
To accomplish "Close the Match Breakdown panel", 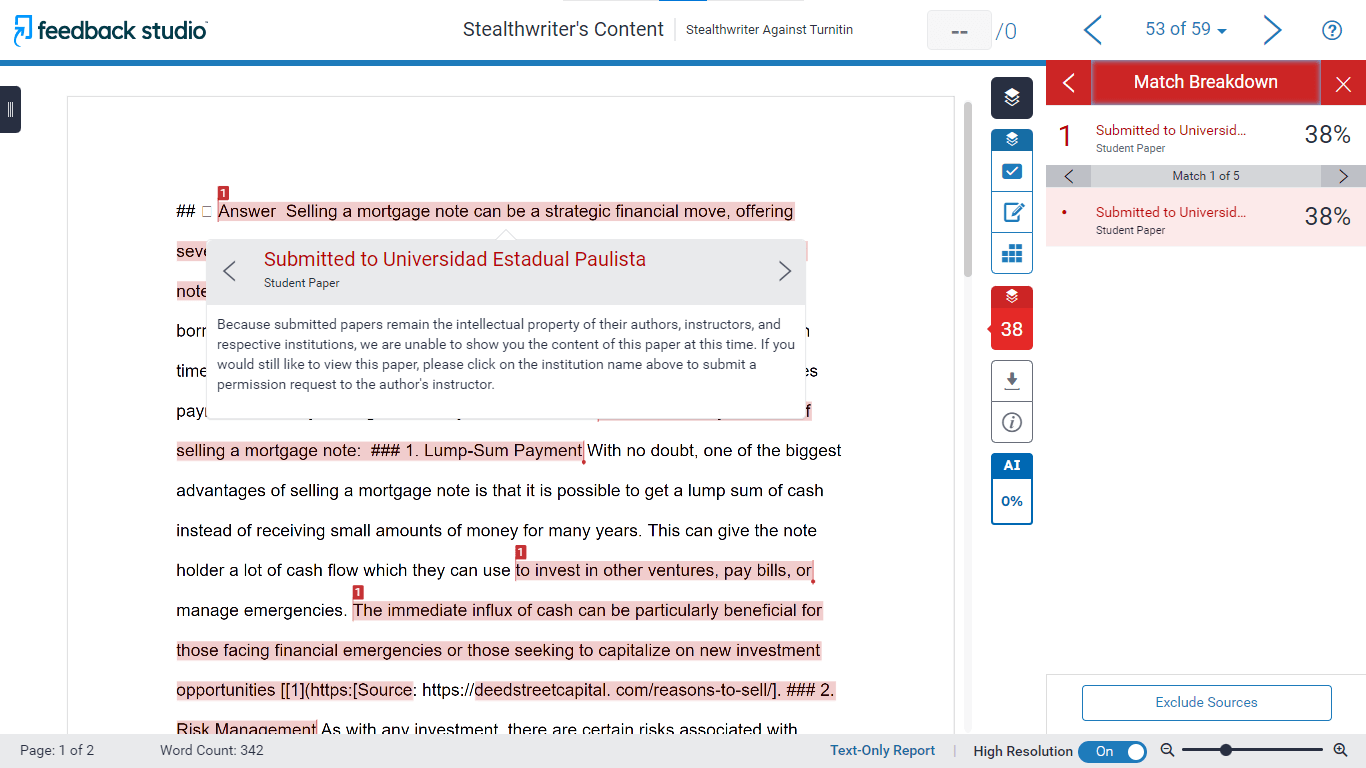I will point(1343,84).
